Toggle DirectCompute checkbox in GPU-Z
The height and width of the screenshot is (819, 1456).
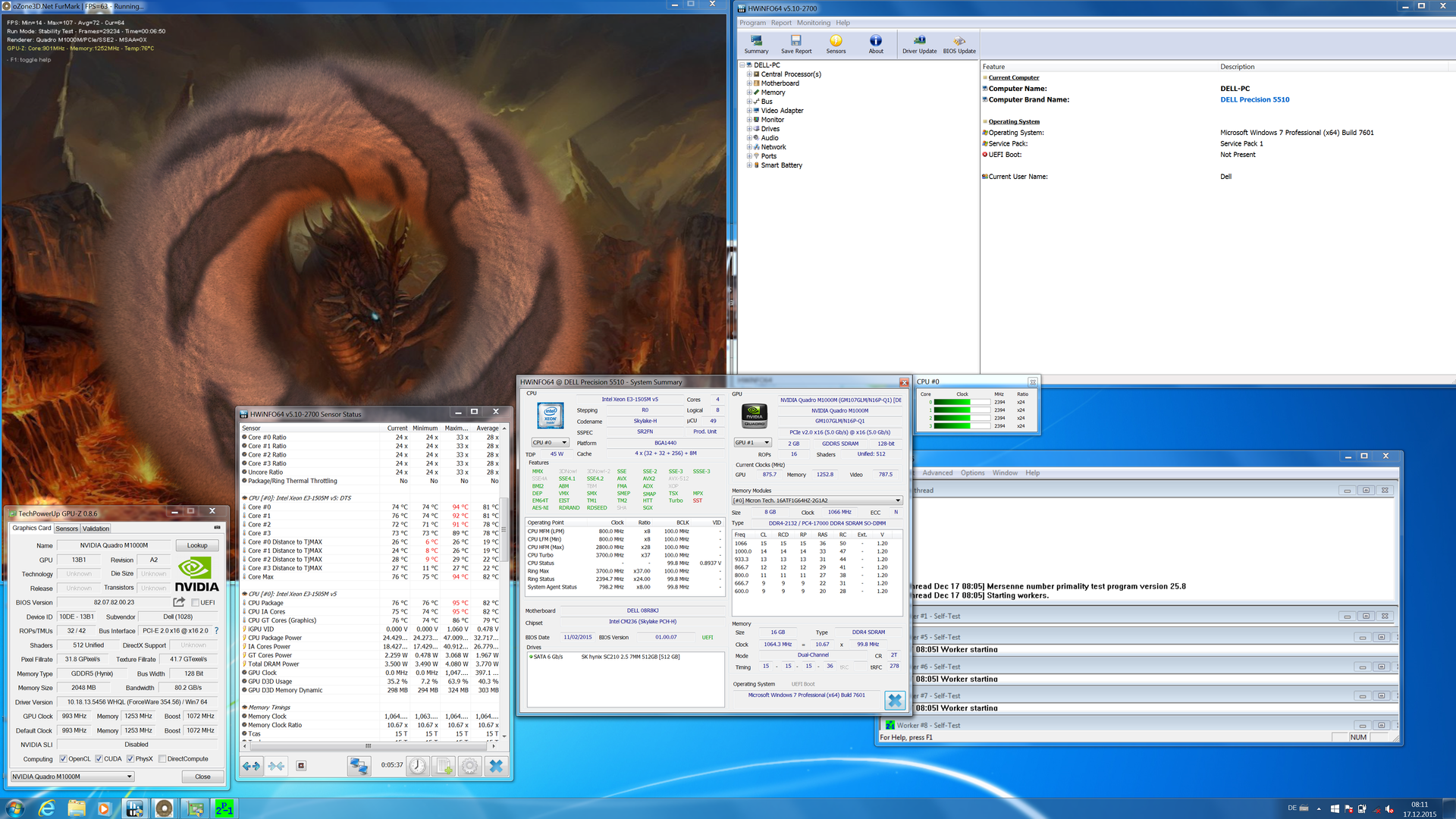(x=162, y=758)
